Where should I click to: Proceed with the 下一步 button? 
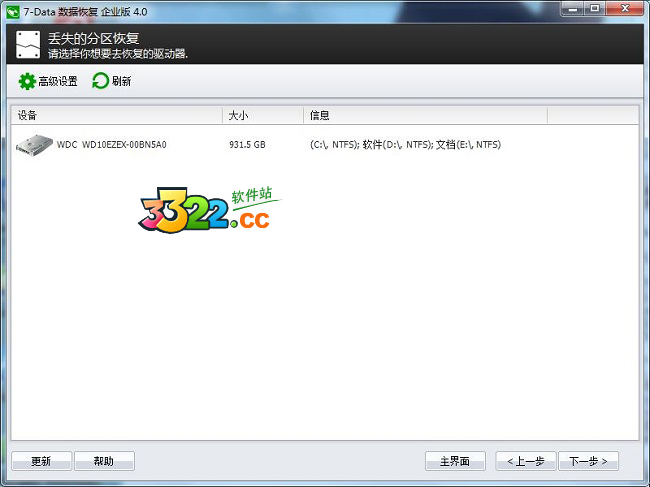tap(588, 461)
